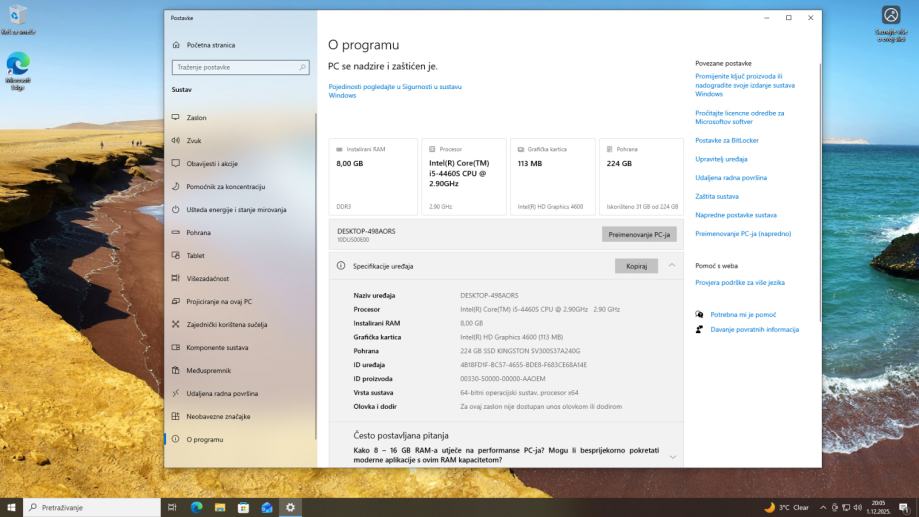Click the info icon beside Specifikacije uređaja
The width and height of the screenshot is (919, 517).
pos(341,266)
